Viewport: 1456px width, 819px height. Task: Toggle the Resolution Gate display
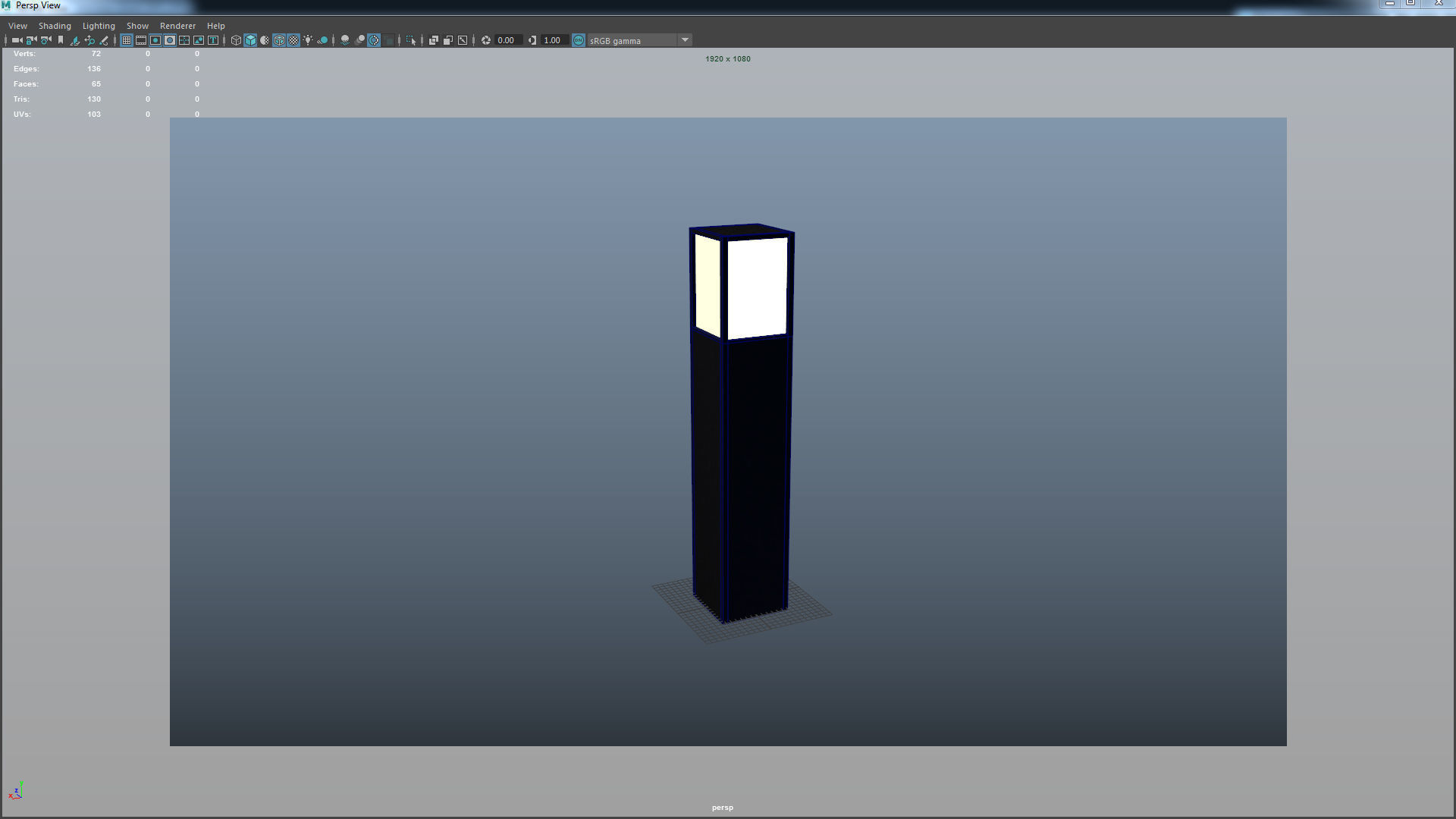155,40
